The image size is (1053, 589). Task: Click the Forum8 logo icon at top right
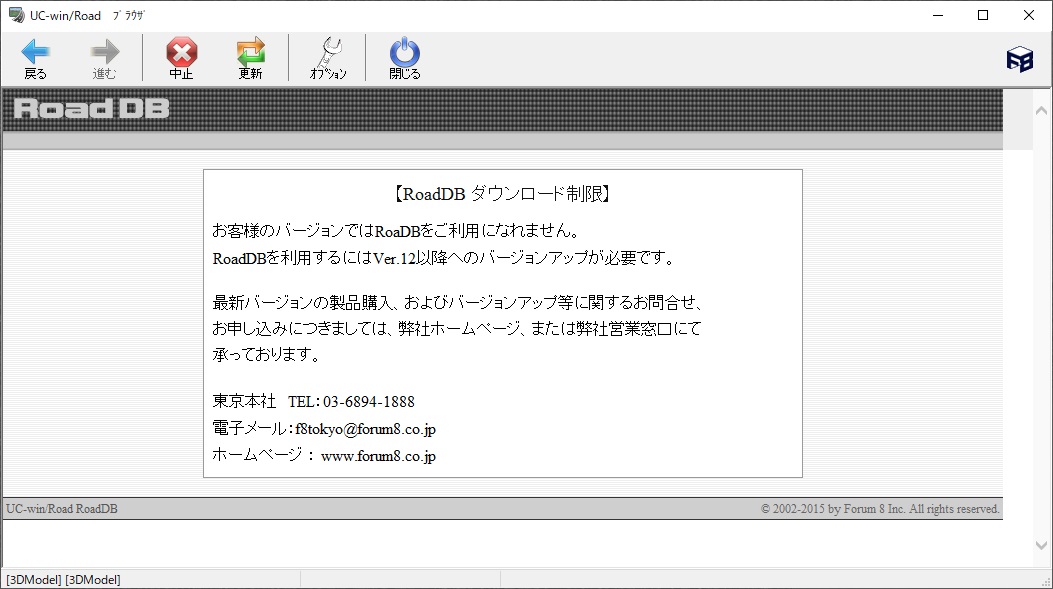[1019, 59]
